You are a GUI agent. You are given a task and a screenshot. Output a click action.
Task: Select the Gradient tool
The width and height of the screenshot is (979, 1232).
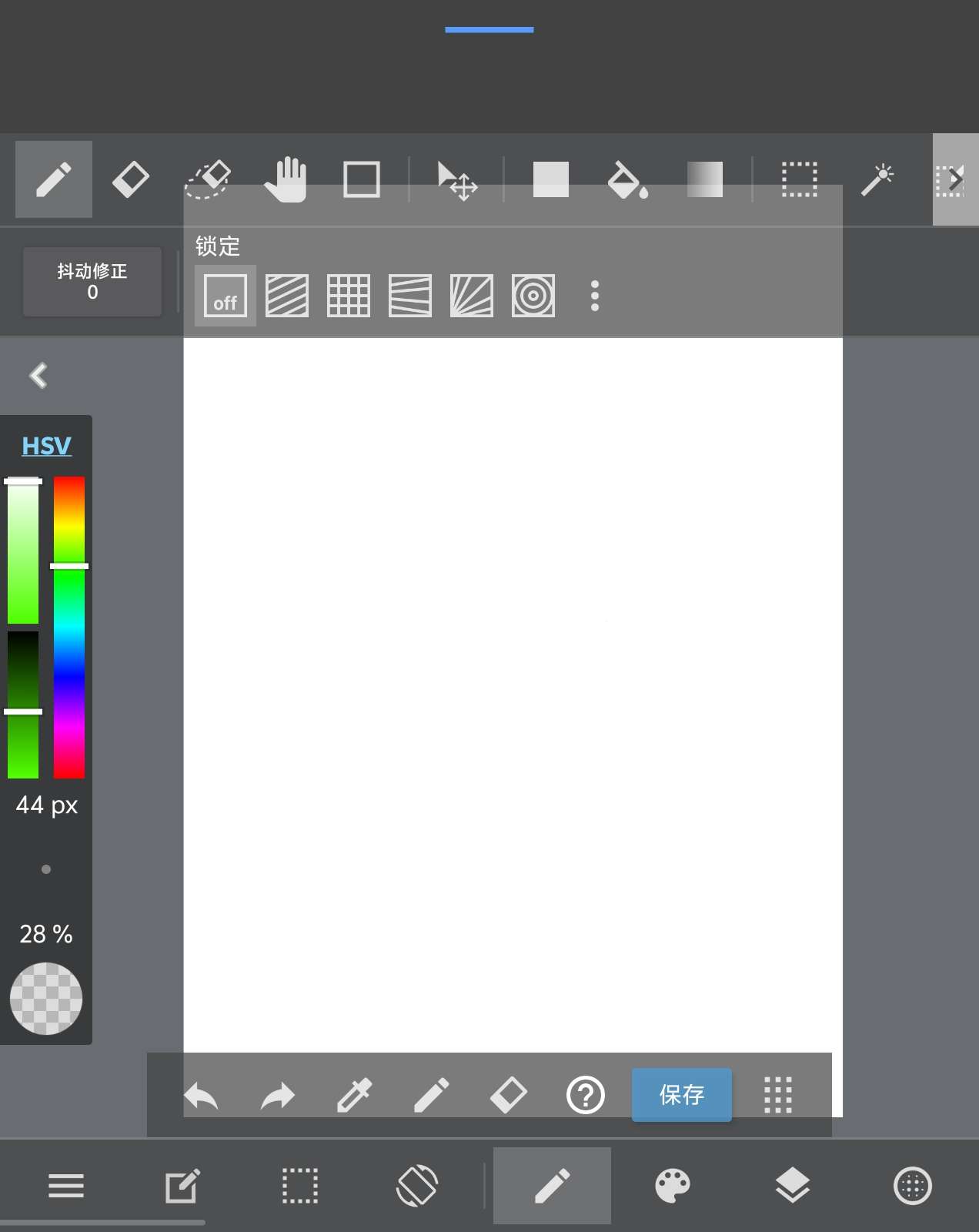(x=704, y=180)
